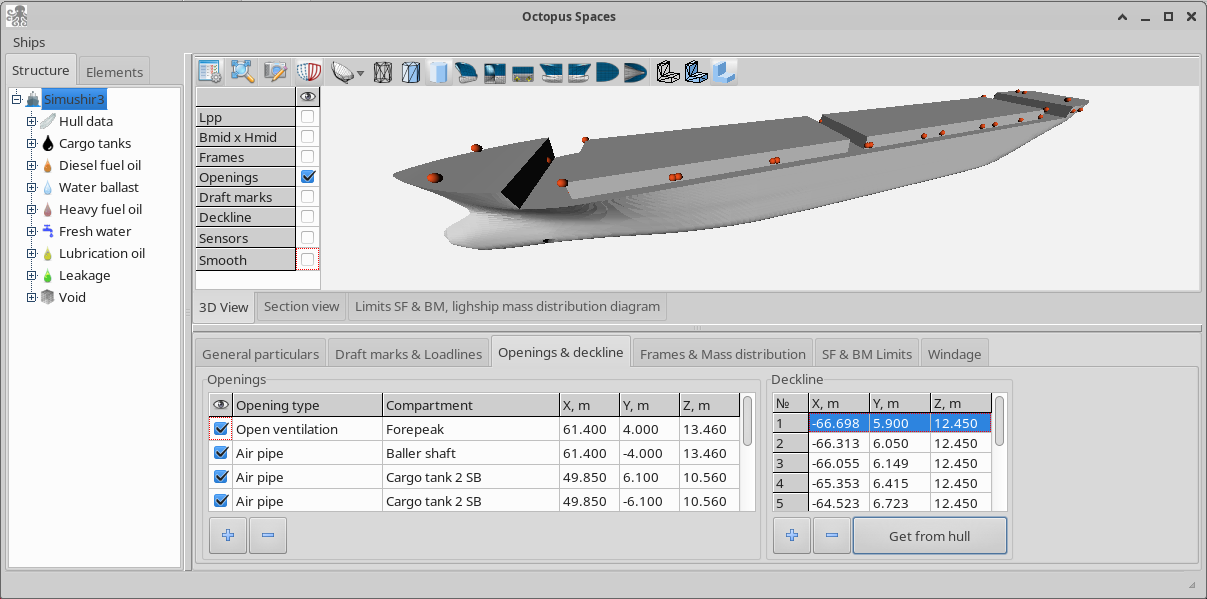Viewport: 1207px width, 599px height.
Task: Select the hull frames body-plan icon
Action: 308,71
